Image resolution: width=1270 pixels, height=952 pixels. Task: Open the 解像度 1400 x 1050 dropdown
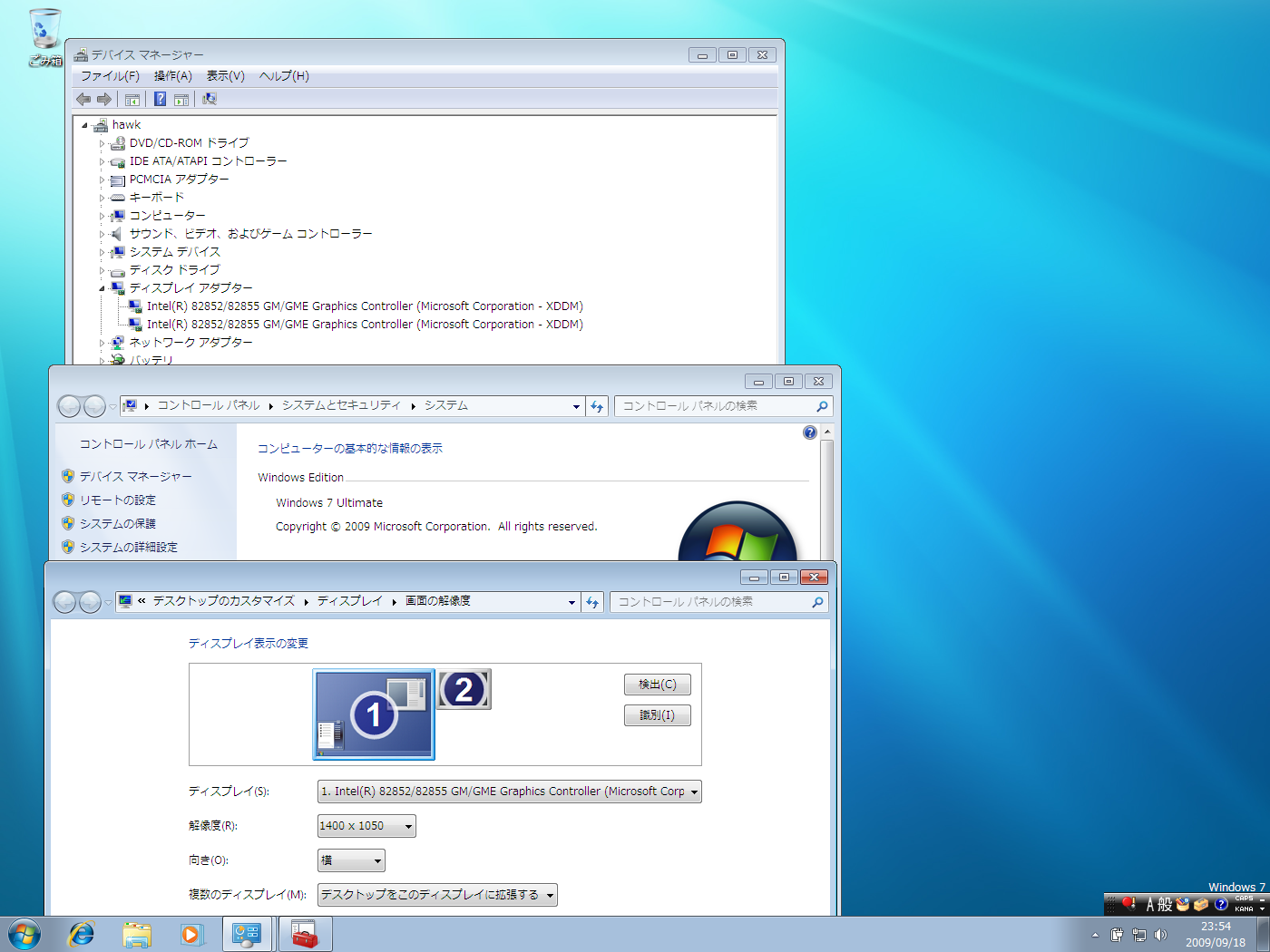tap(366, 826)
